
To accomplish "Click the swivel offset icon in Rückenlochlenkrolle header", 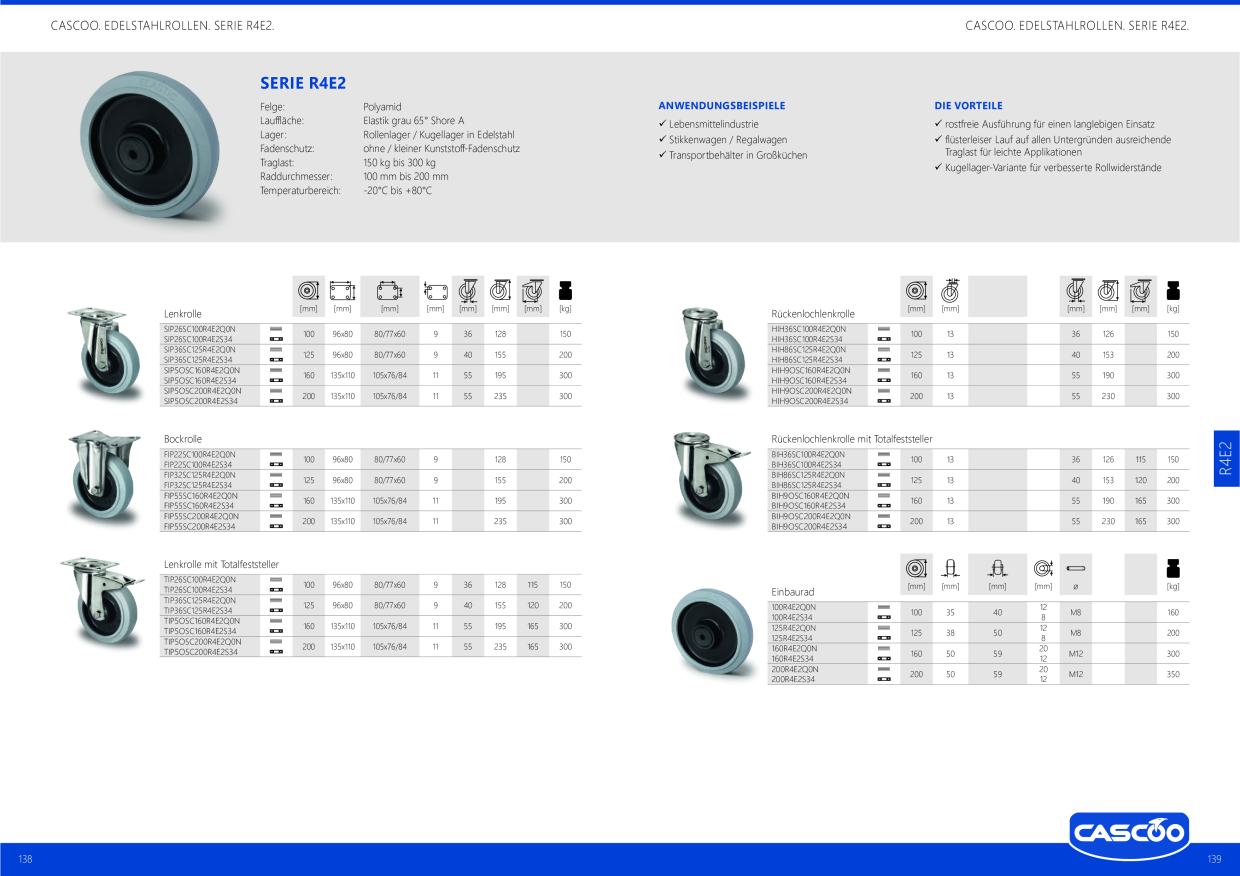I will 1076,291.
